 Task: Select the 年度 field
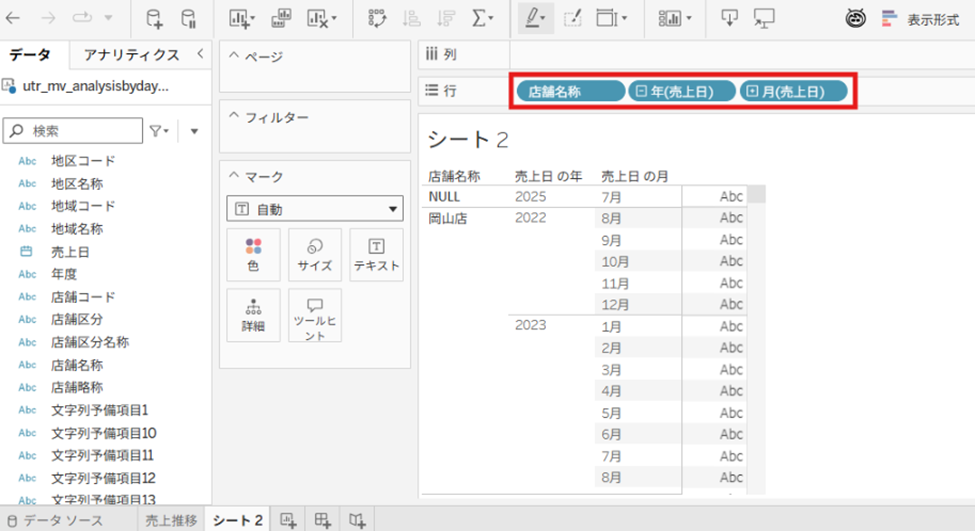[64, 274]
